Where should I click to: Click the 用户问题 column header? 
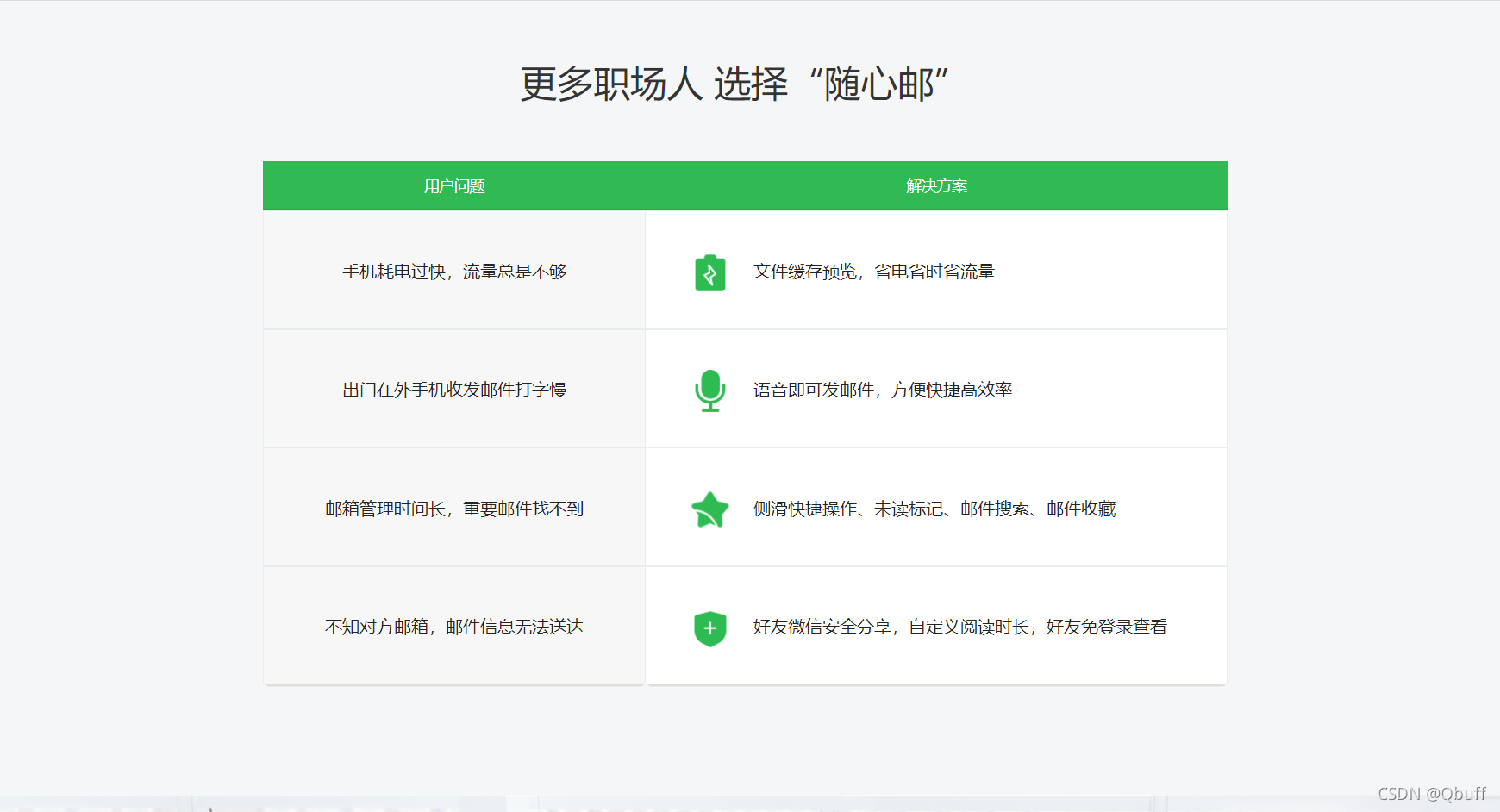click(454, 186)
